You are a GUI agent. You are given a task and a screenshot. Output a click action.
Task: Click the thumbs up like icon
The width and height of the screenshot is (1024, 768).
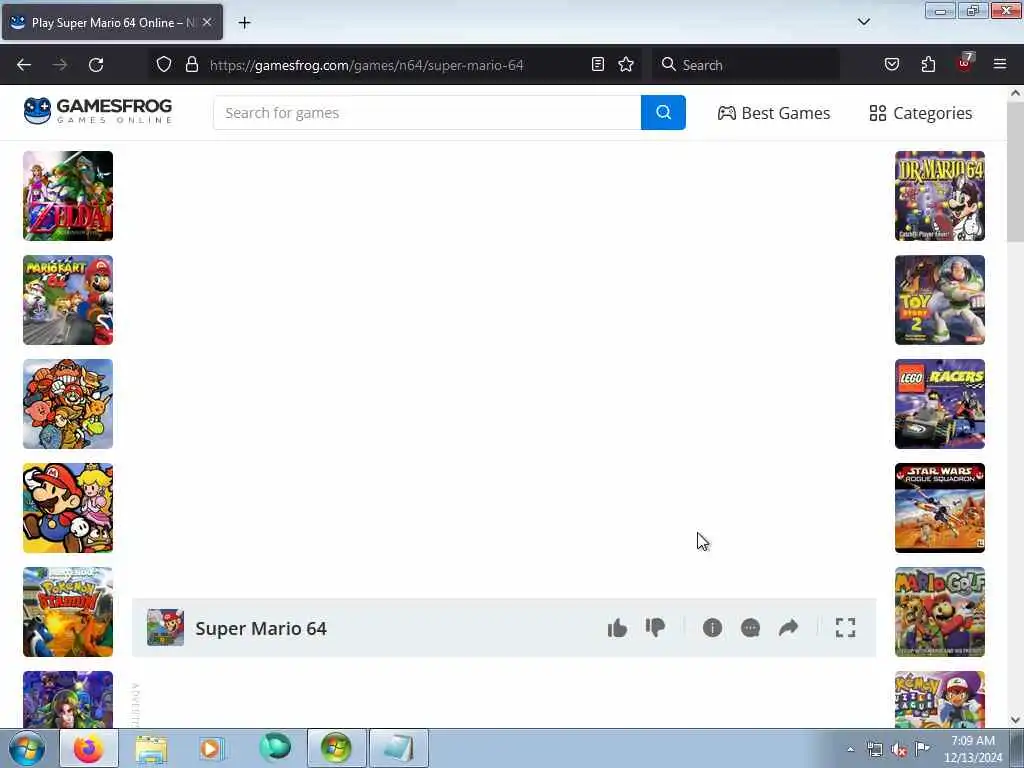pos(617,628)
